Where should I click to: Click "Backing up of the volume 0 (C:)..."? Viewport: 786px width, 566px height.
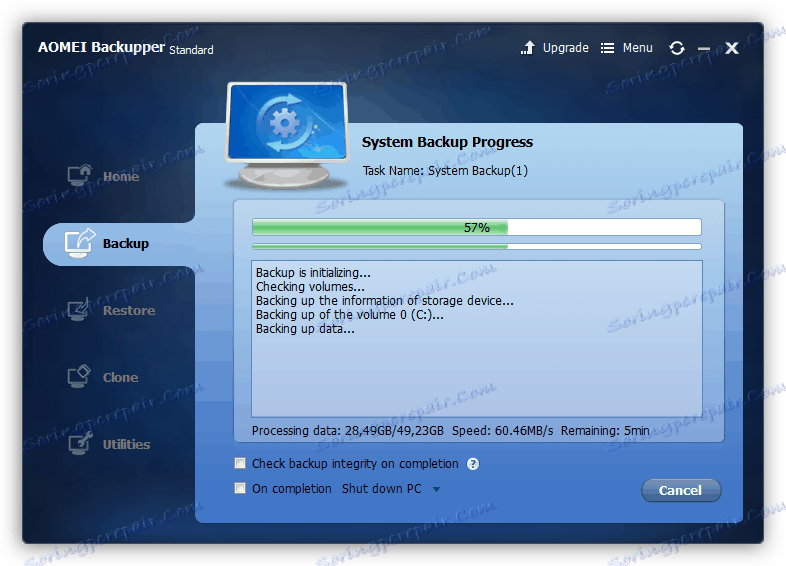[x=349, y=315]
